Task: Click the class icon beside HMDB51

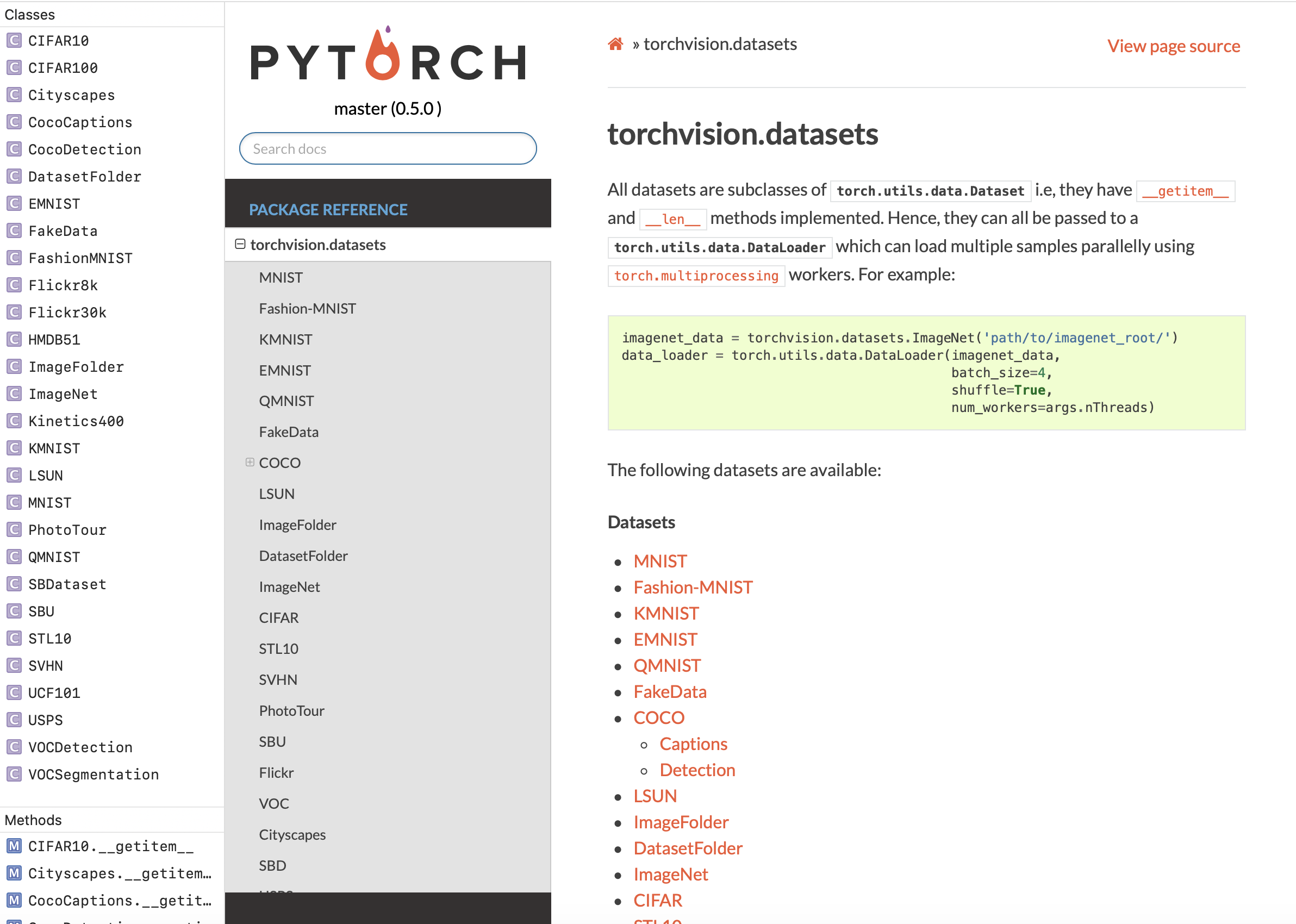Action: click(x=14, y=339)
